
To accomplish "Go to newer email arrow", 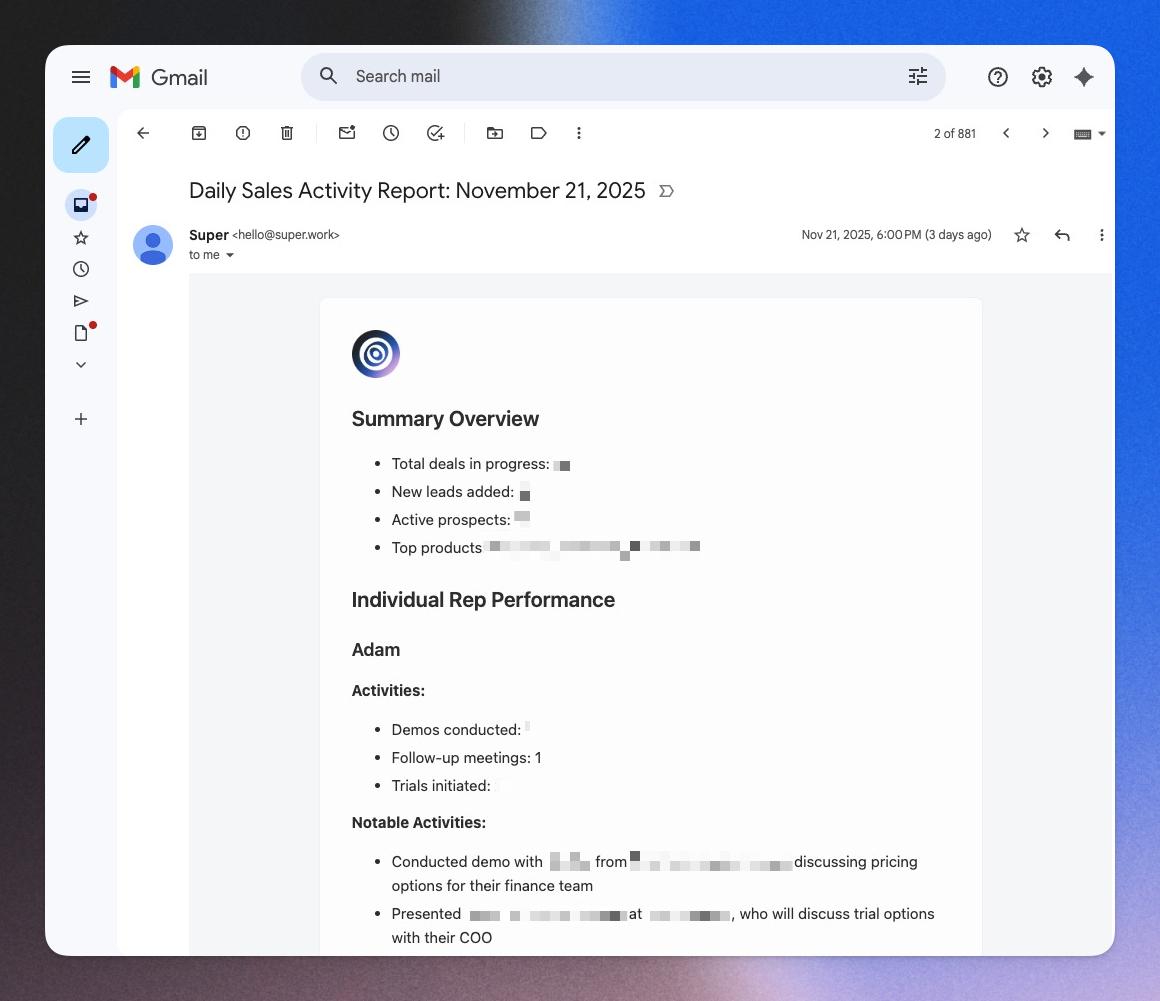I will (1006, 133).
